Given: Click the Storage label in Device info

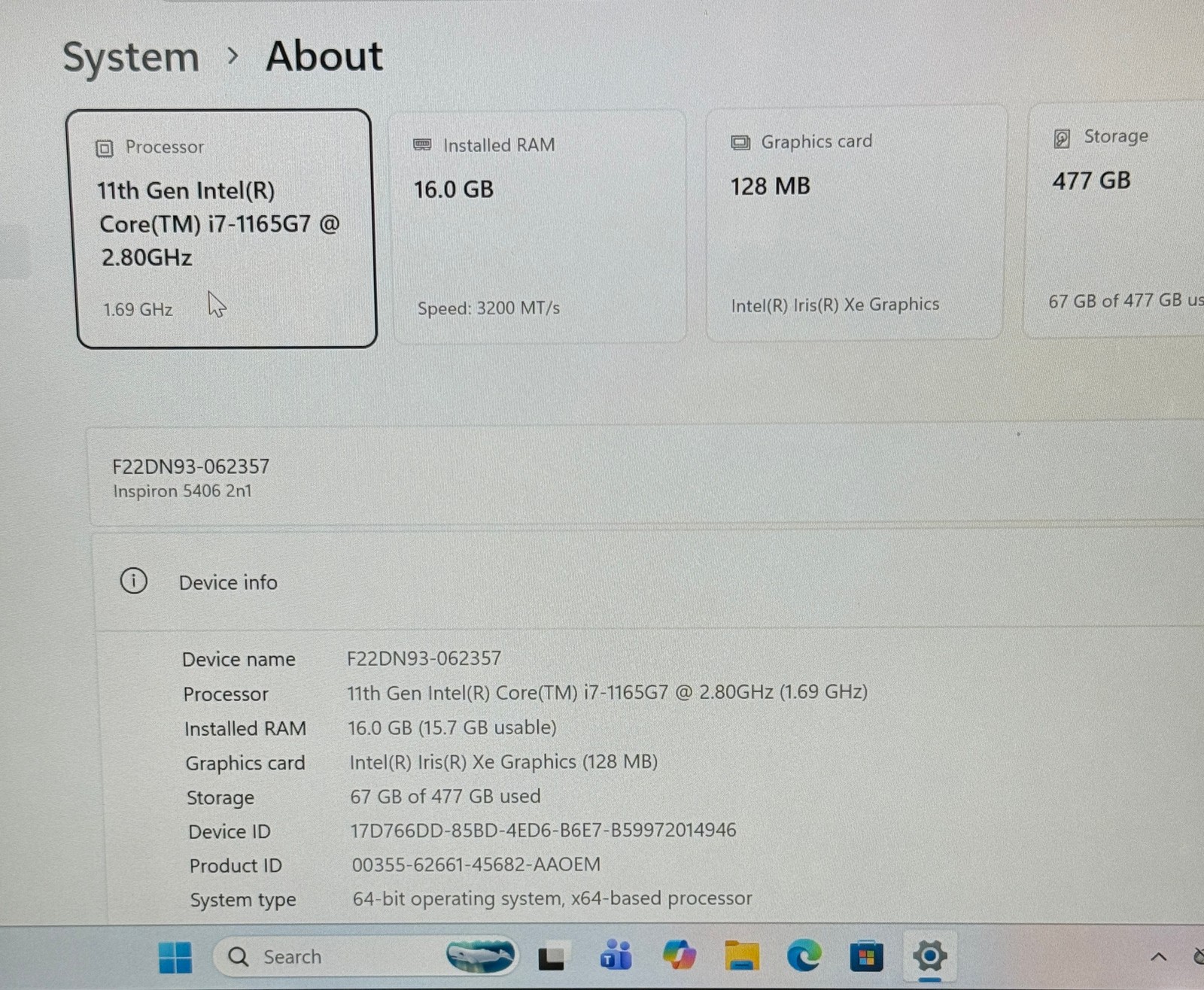Looking at the screenshot, I should (x=220, y=797).
